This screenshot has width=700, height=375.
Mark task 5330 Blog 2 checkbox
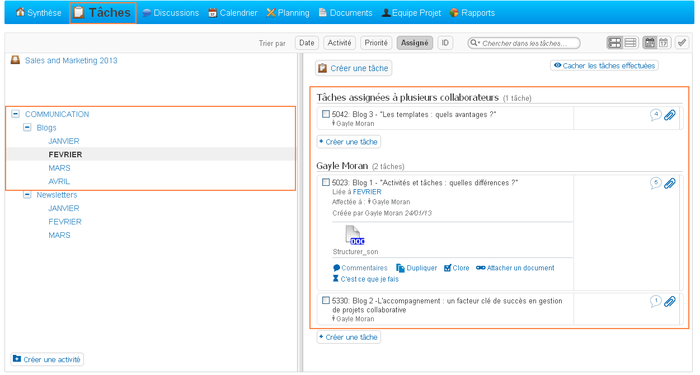tap(326, 301)
